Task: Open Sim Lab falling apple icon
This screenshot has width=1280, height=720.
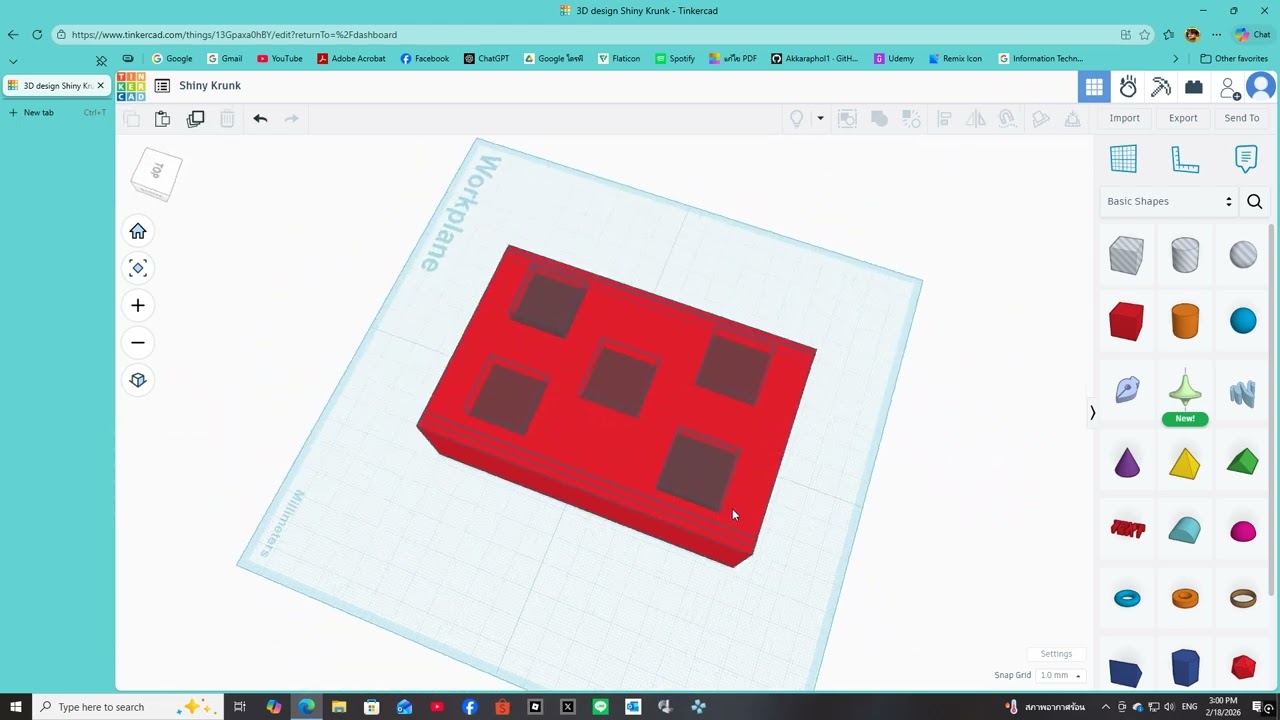Action: pos(1128,87)
